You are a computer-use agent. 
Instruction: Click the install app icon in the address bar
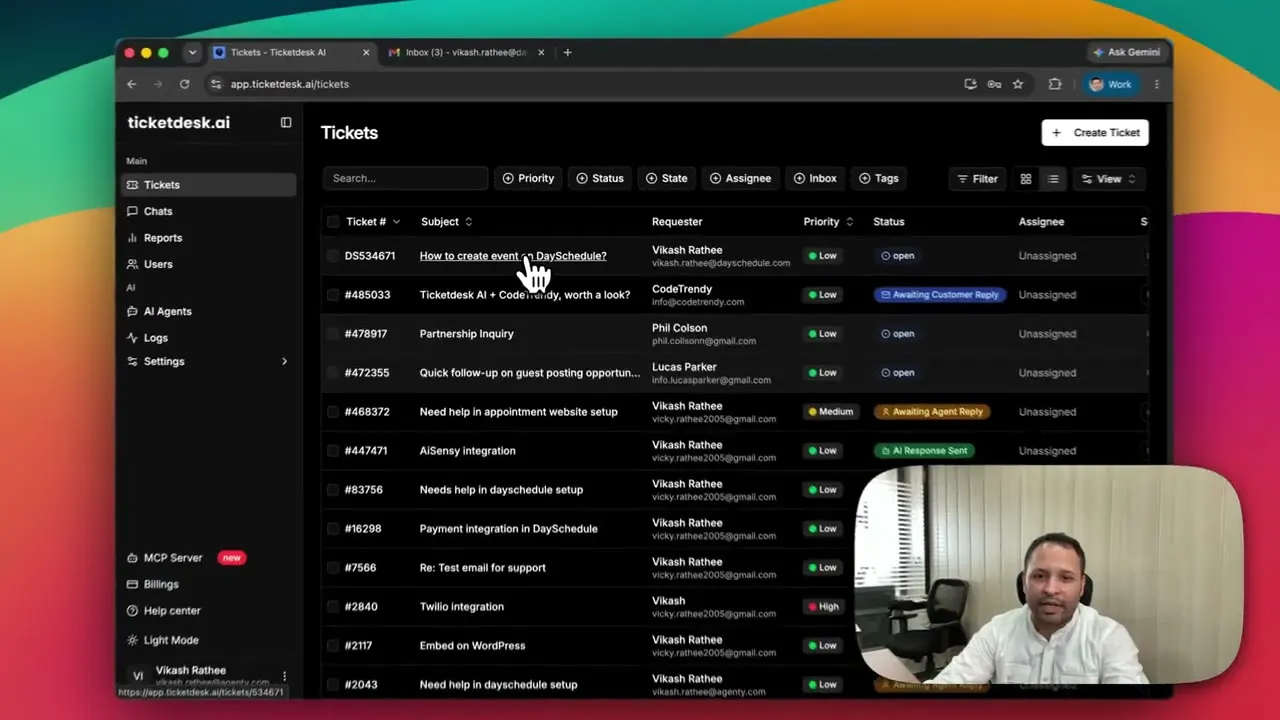[x=970, y=84]
